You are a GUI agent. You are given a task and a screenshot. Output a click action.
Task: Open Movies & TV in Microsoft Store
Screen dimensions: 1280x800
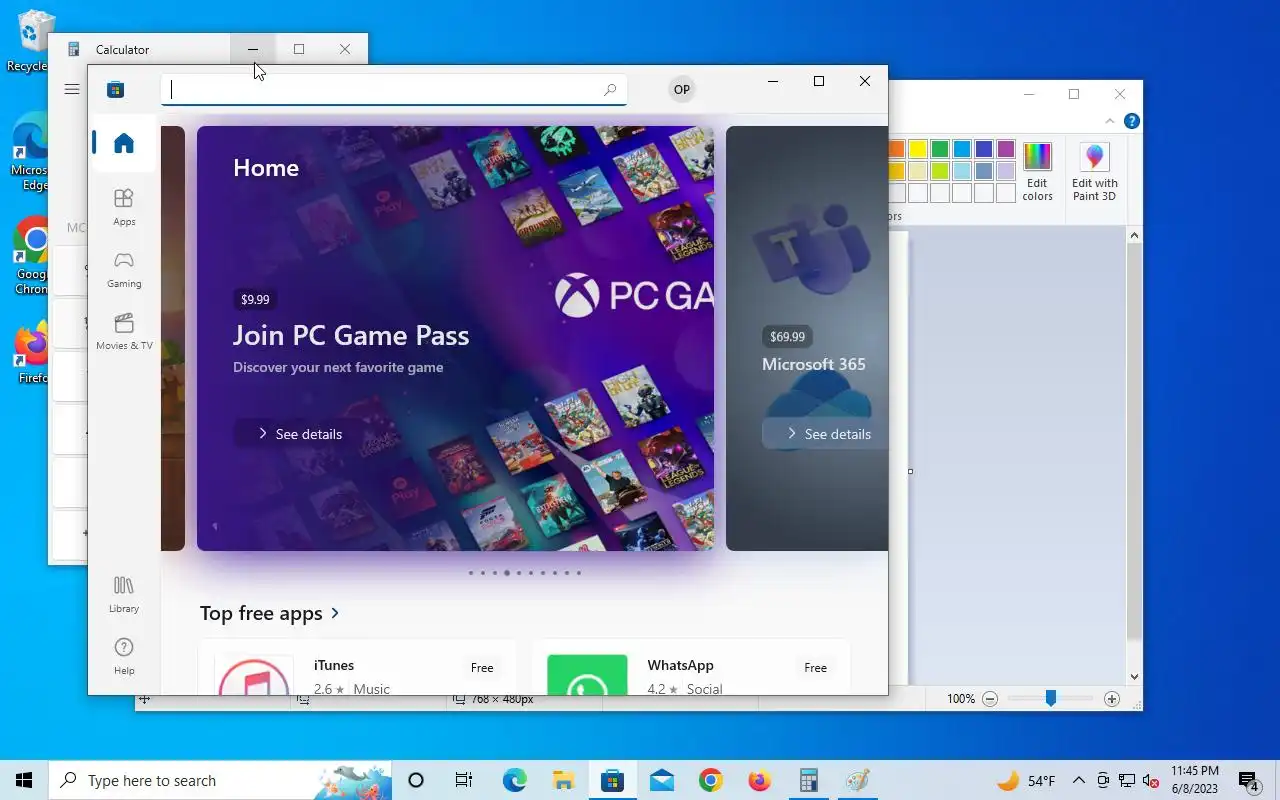pyautogui.click(x=124, y=331)
